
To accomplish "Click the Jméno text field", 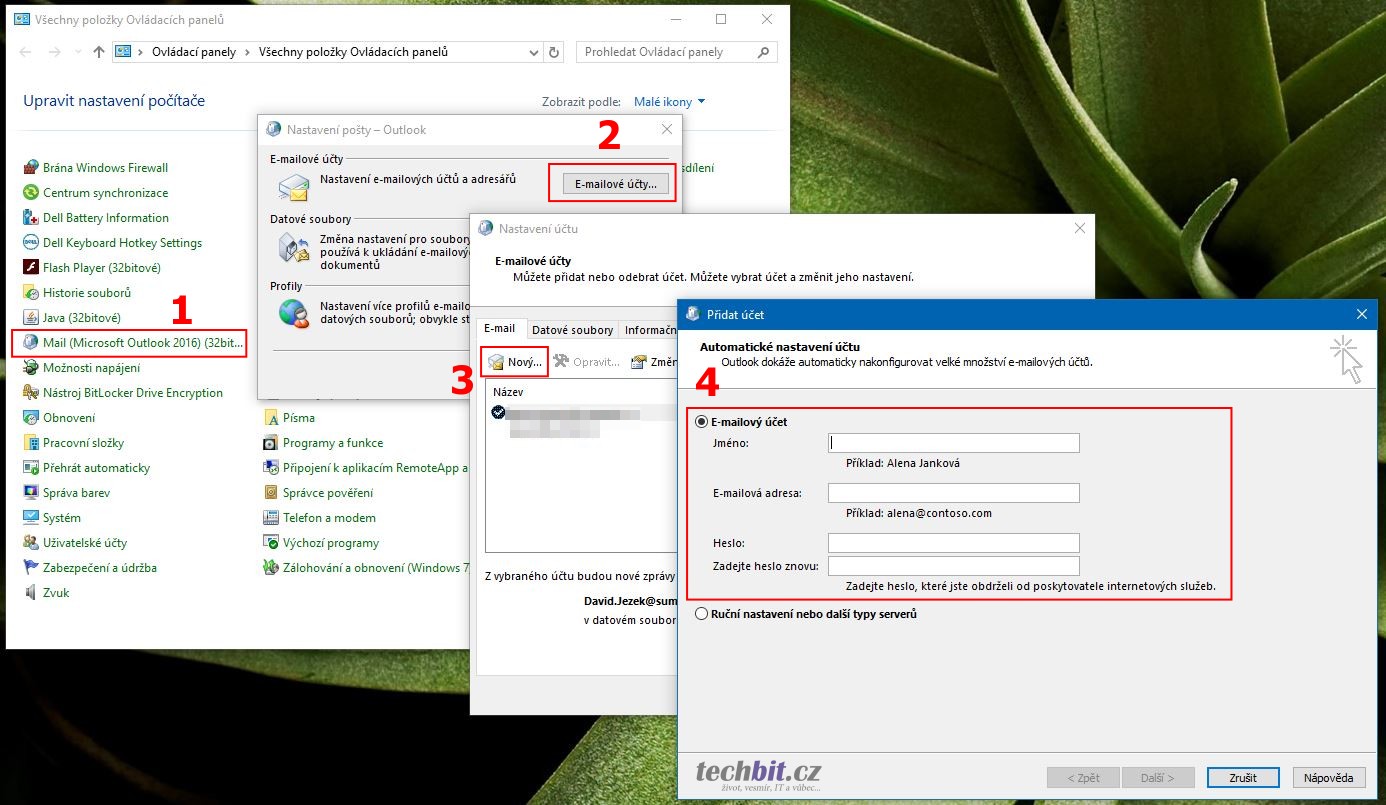I will pos(953,443).
